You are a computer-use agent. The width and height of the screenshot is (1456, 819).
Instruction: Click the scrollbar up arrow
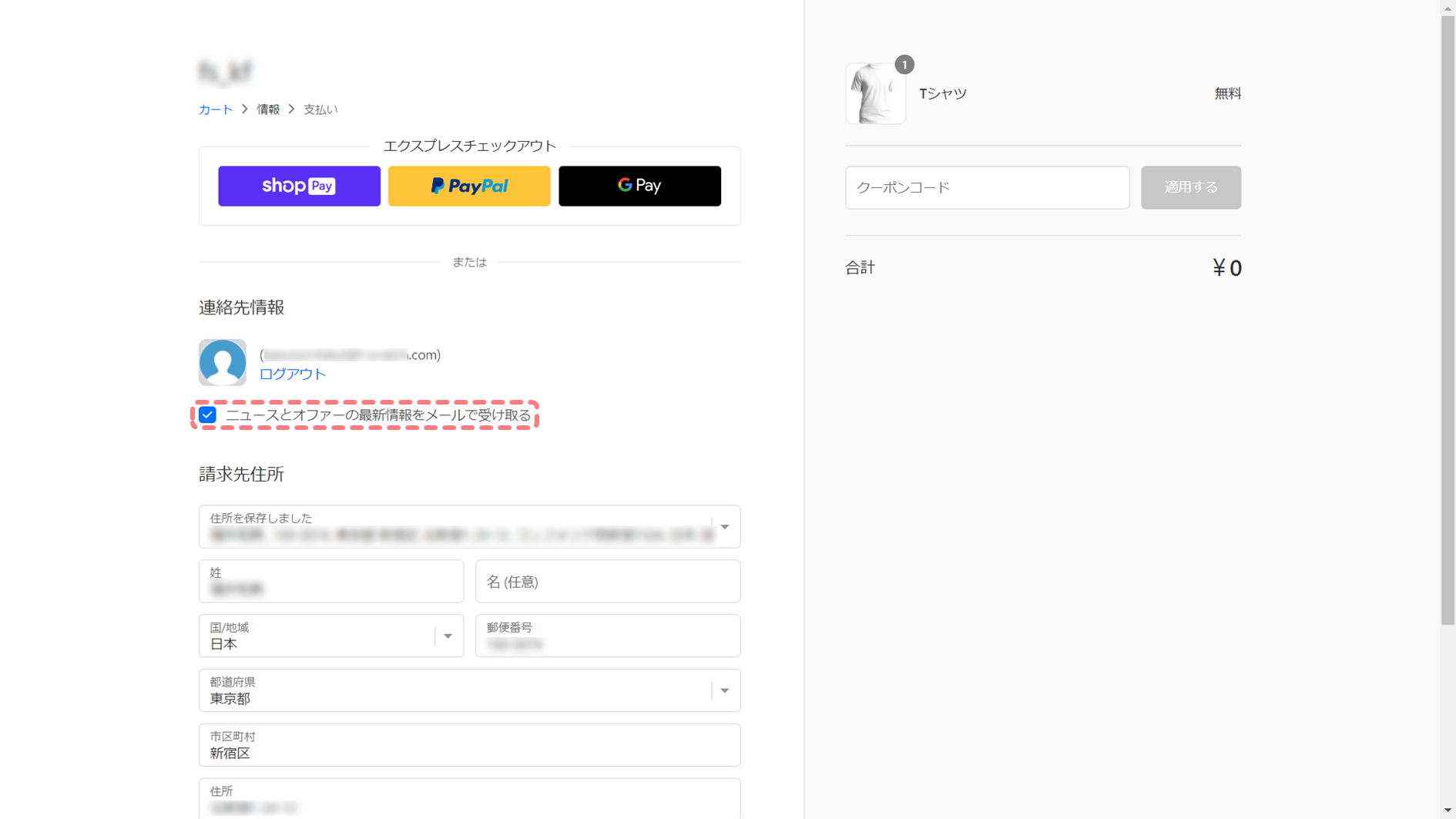pos(1448,7)
